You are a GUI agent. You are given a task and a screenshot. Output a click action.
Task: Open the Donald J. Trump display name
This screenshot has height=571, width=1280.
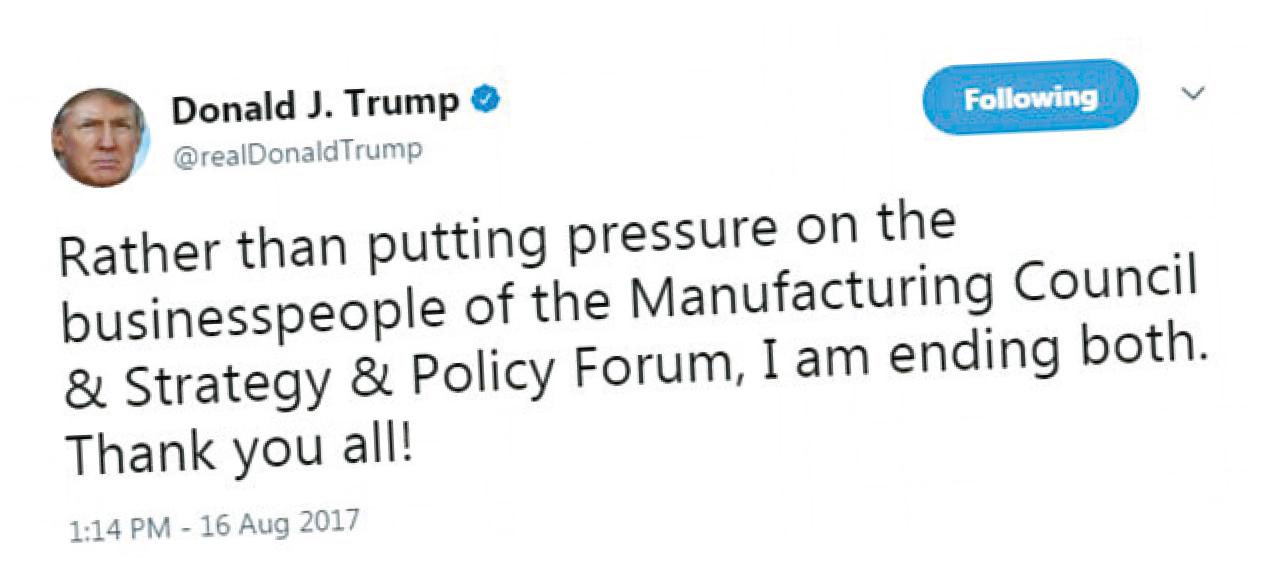(x=315, y=106)
